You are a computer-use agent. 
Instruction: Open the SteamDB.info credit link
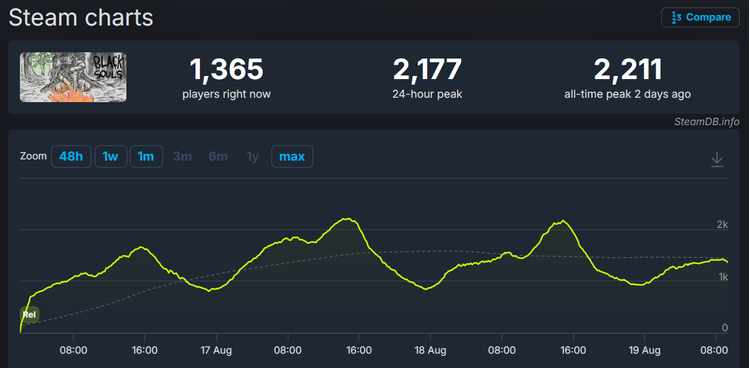point(706,122)
